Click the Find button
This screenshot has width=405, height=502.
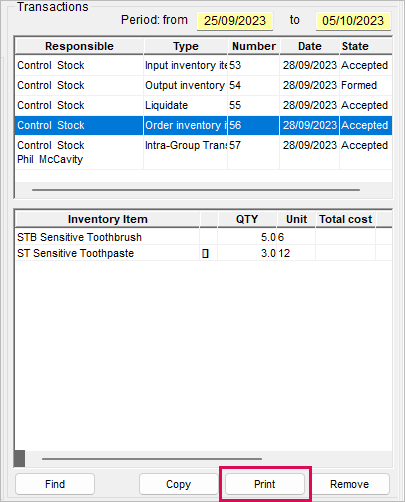click(55, 484)
